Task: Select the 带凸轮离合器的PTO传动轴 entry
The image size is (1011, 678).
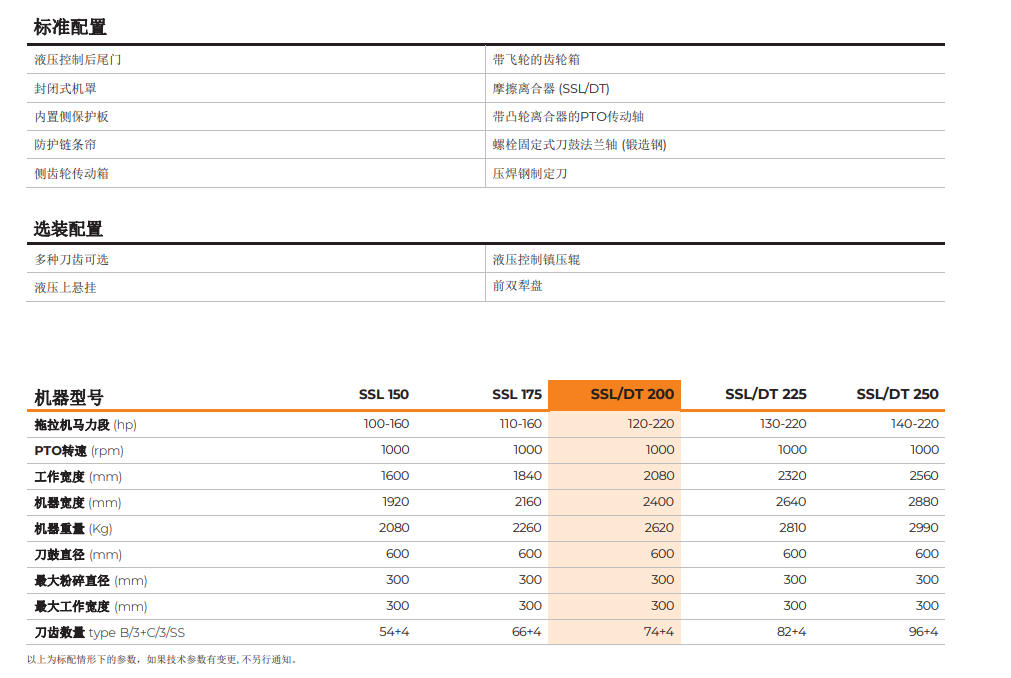Action: (x=568, y=117)
